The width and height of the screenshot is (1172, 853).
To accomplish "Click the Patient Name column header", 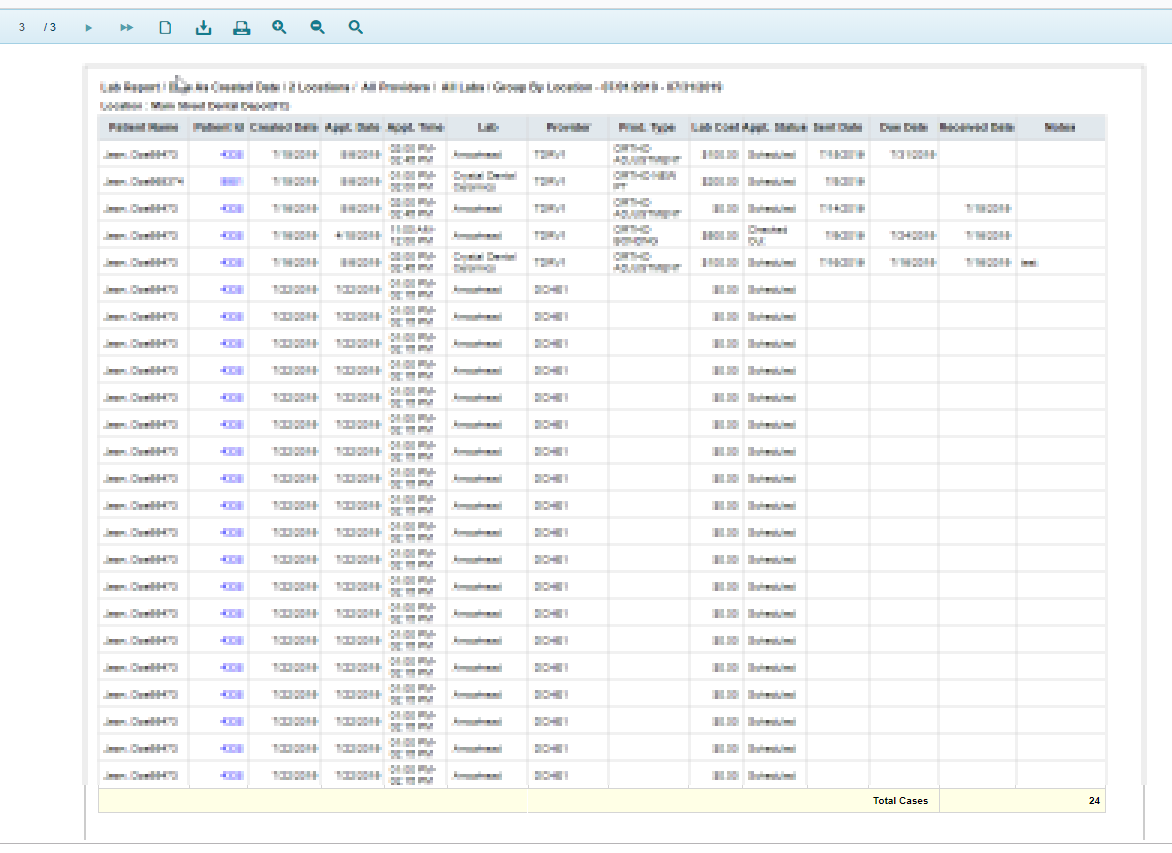I will 143,128.
